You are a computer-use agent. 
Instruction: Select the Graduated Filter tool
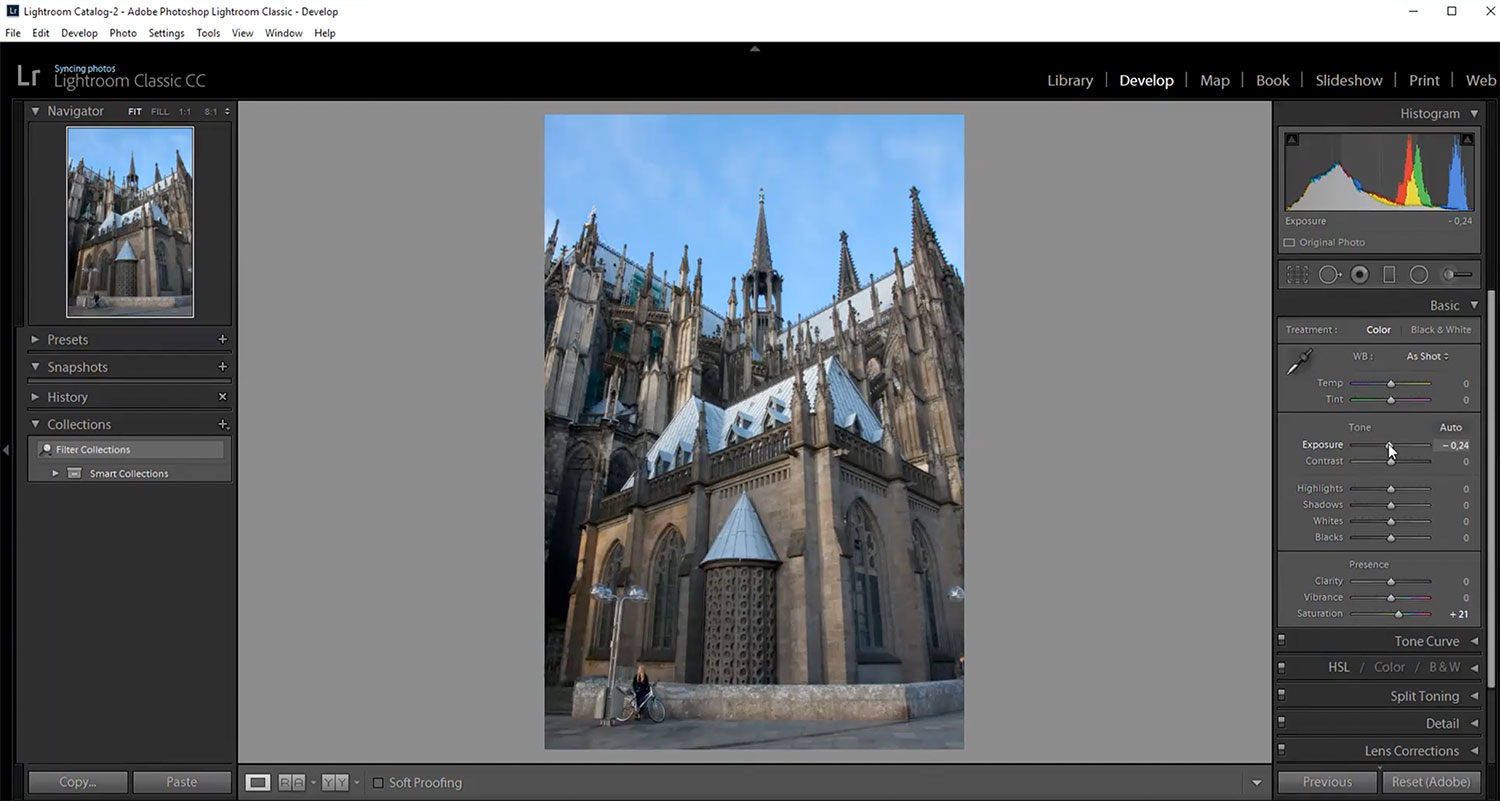pos(1389,274)
